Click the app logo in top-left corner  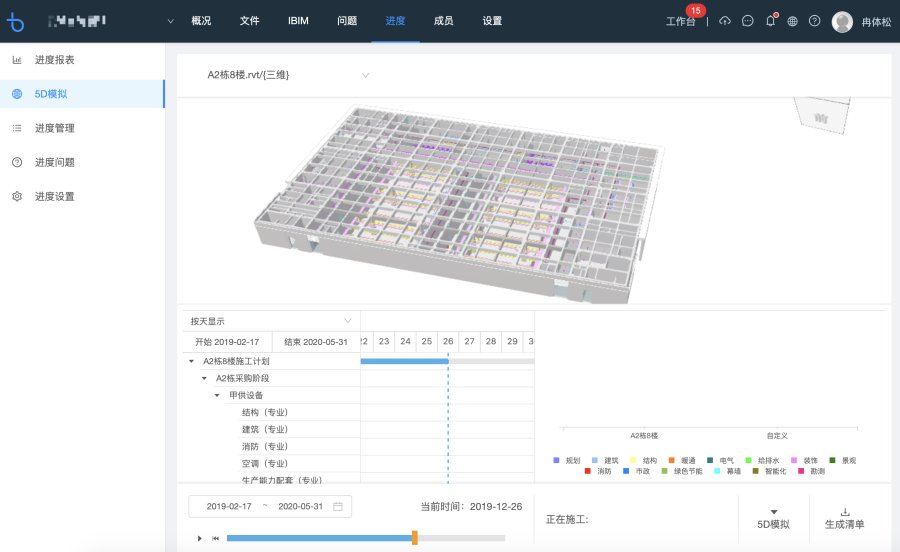point(16,21)
